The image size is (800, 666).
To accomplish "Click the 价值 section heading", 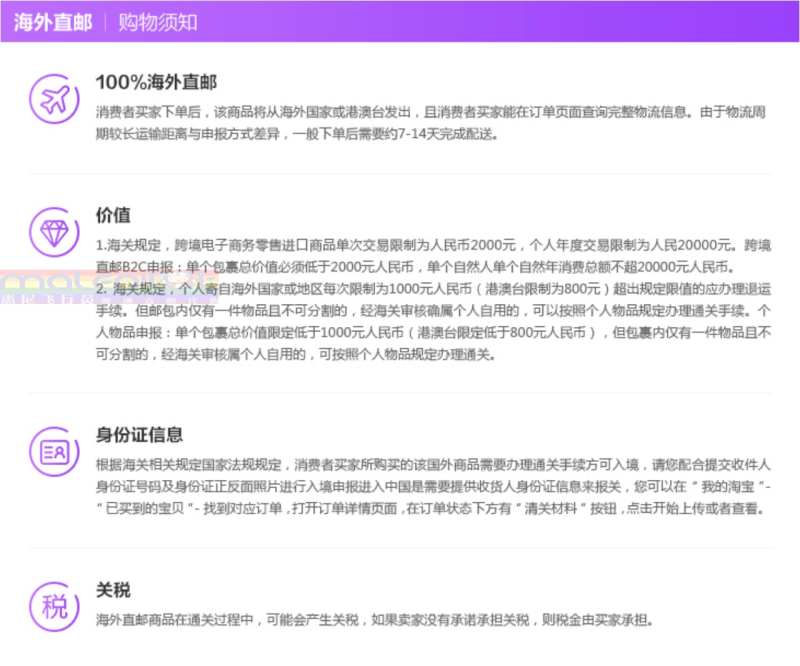I will click(x=113, y=215).
